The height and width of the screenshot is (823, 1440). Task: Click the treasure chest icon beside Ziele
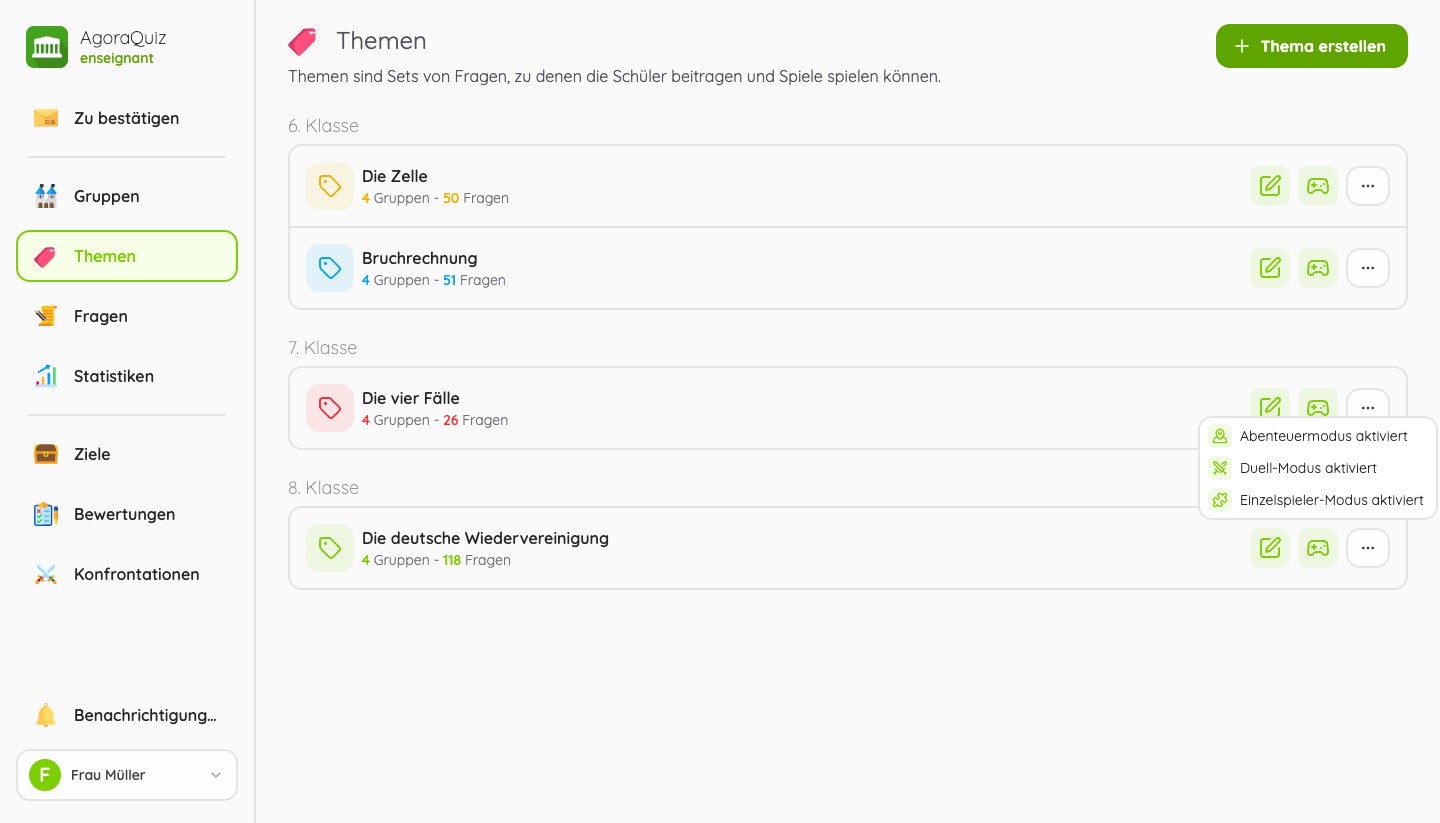(46, 454)
